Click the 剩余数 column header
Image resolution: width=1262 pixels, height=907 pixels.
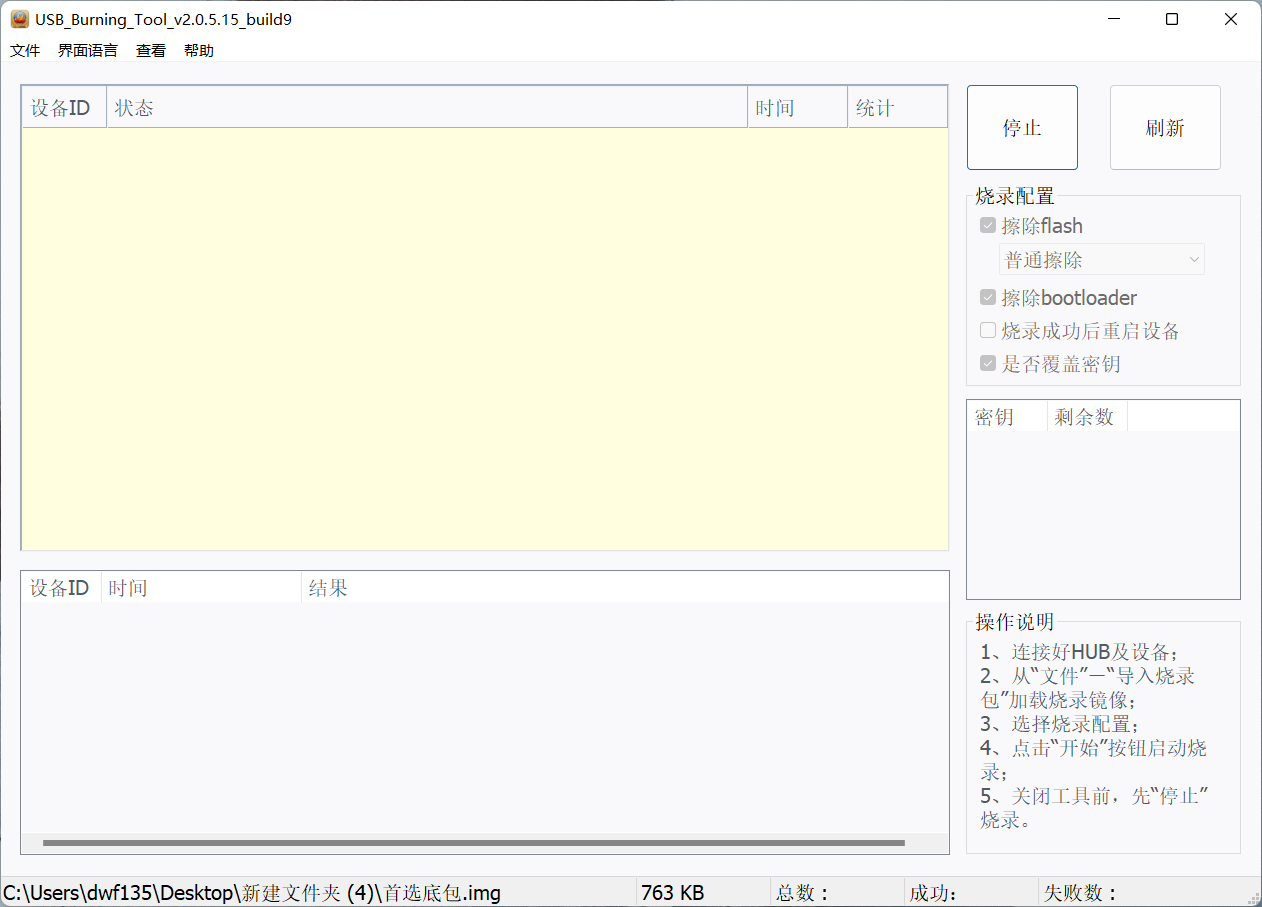click(x=1087, y=417)
